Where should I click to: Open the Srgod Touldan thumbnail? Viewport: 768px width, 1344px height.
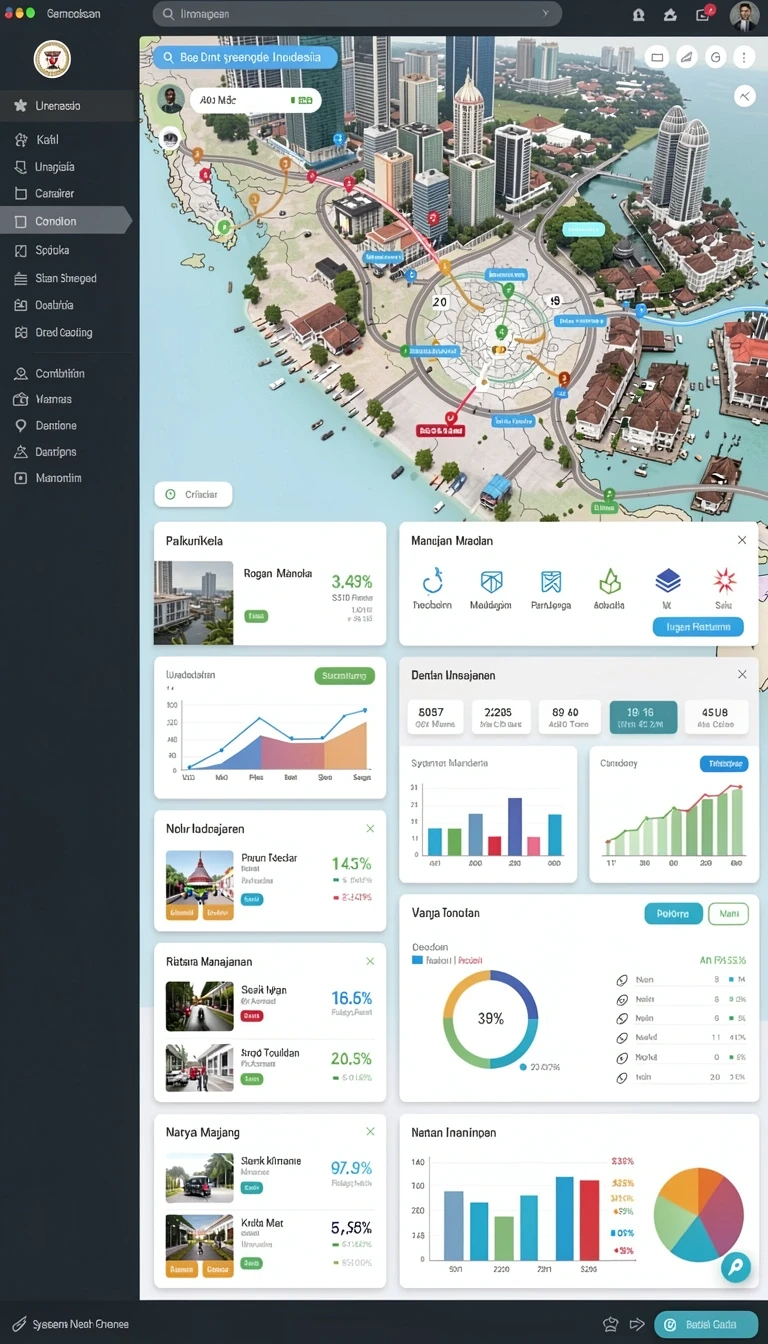tap(200, 1068)
